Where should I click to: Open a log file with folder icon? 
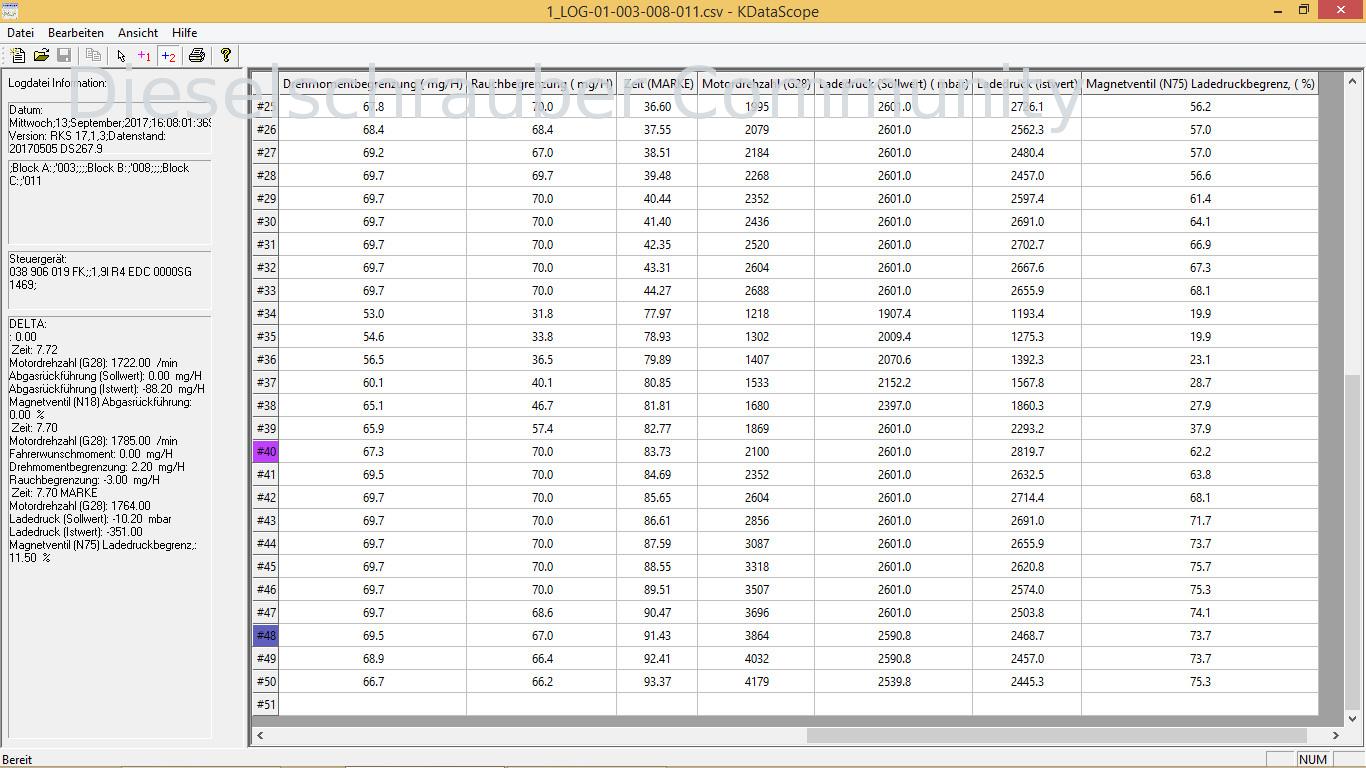point(41,56)
